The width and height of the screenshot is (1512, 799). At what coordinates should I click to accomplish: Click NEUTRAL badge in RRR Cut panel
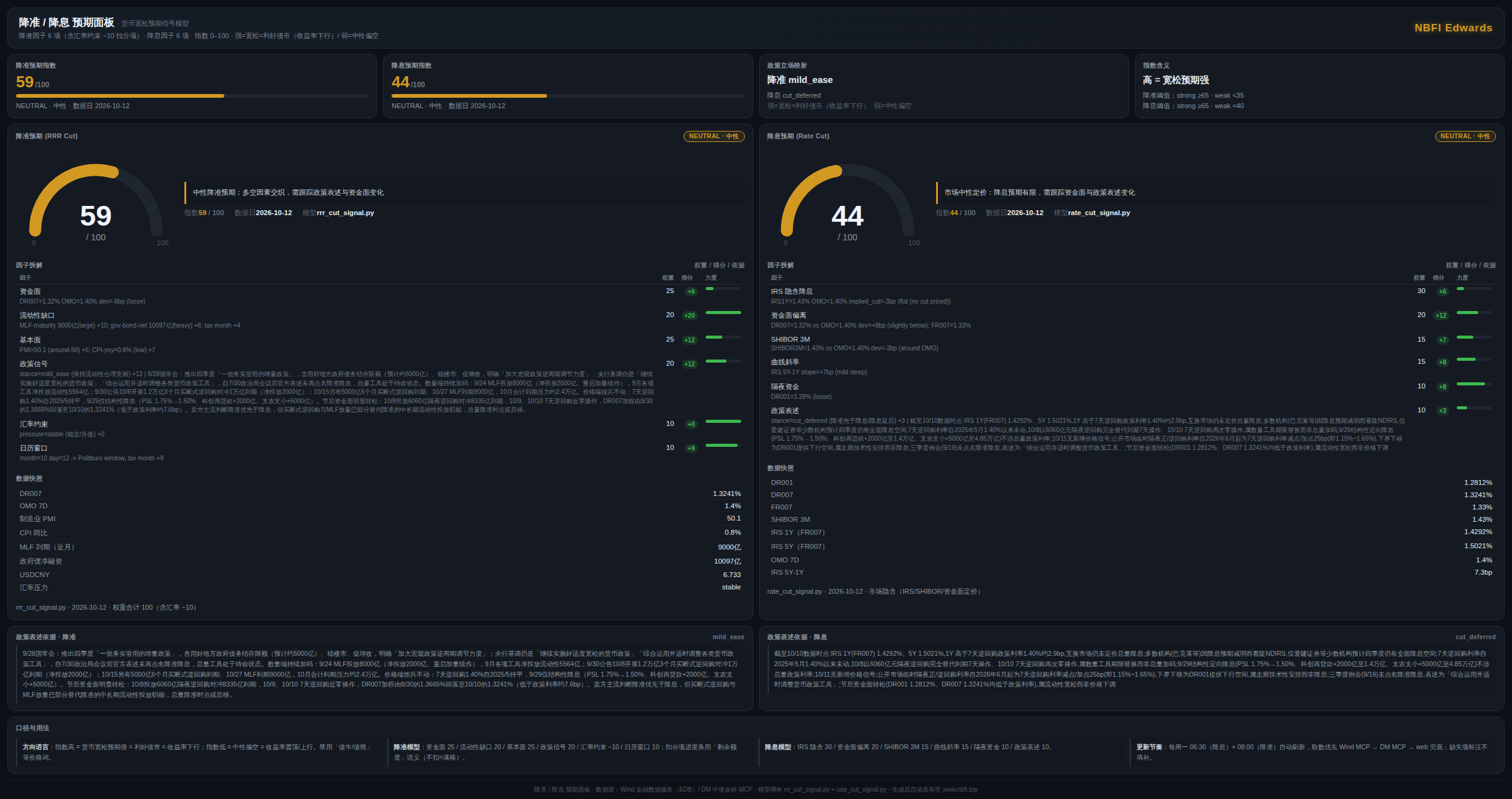tap(714, 136)
